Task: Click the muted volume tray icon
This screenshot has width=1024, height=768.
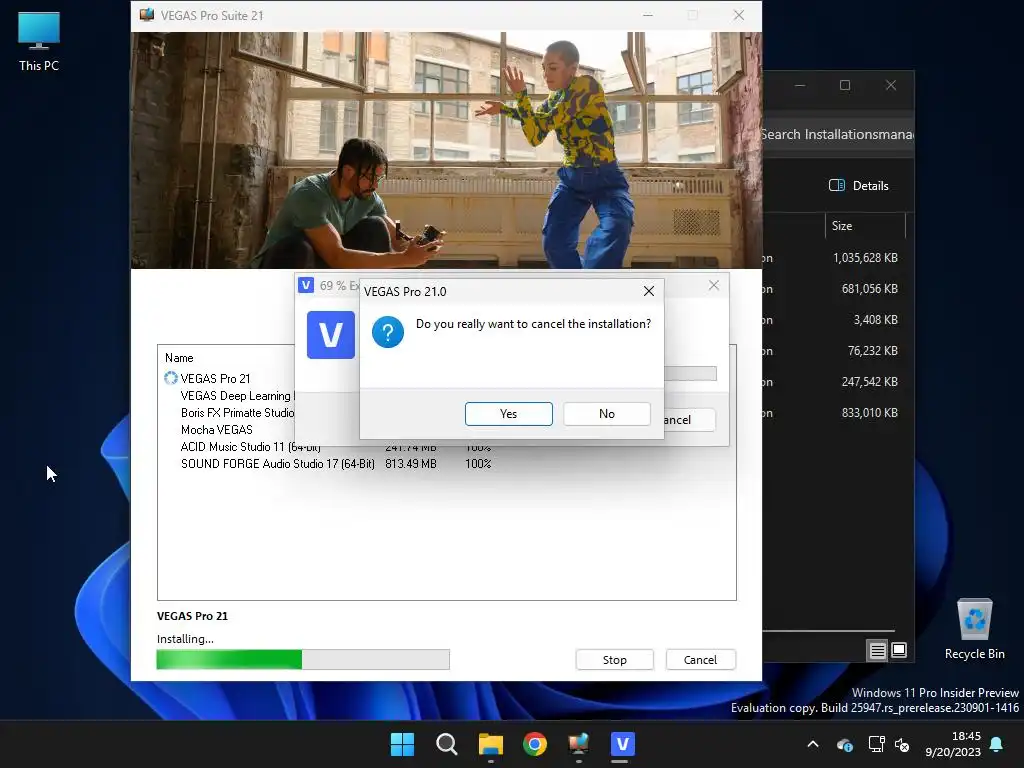Action: click(902, 744)
